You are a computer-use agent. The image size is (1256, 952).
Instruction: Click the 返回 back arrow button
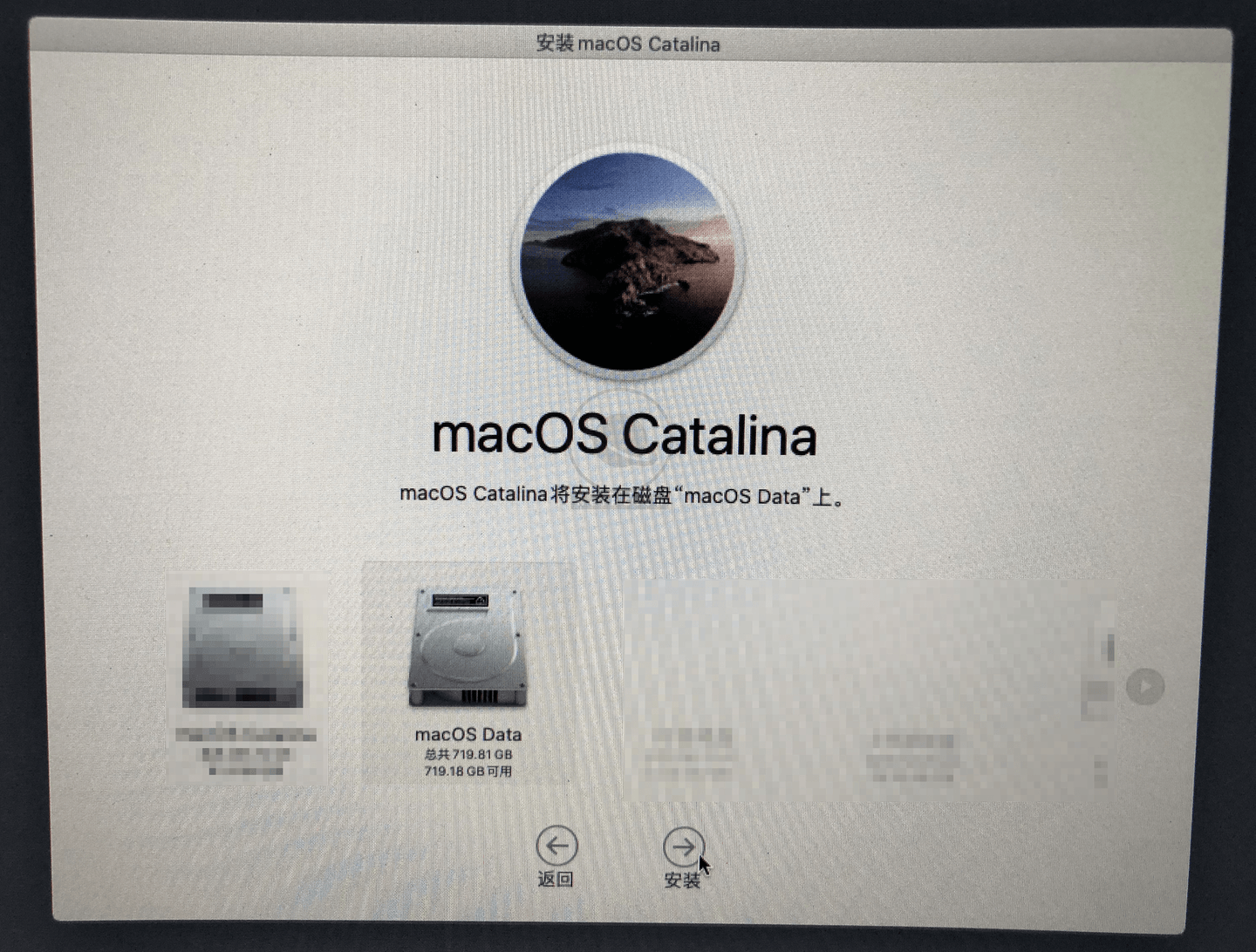point(556,846)
